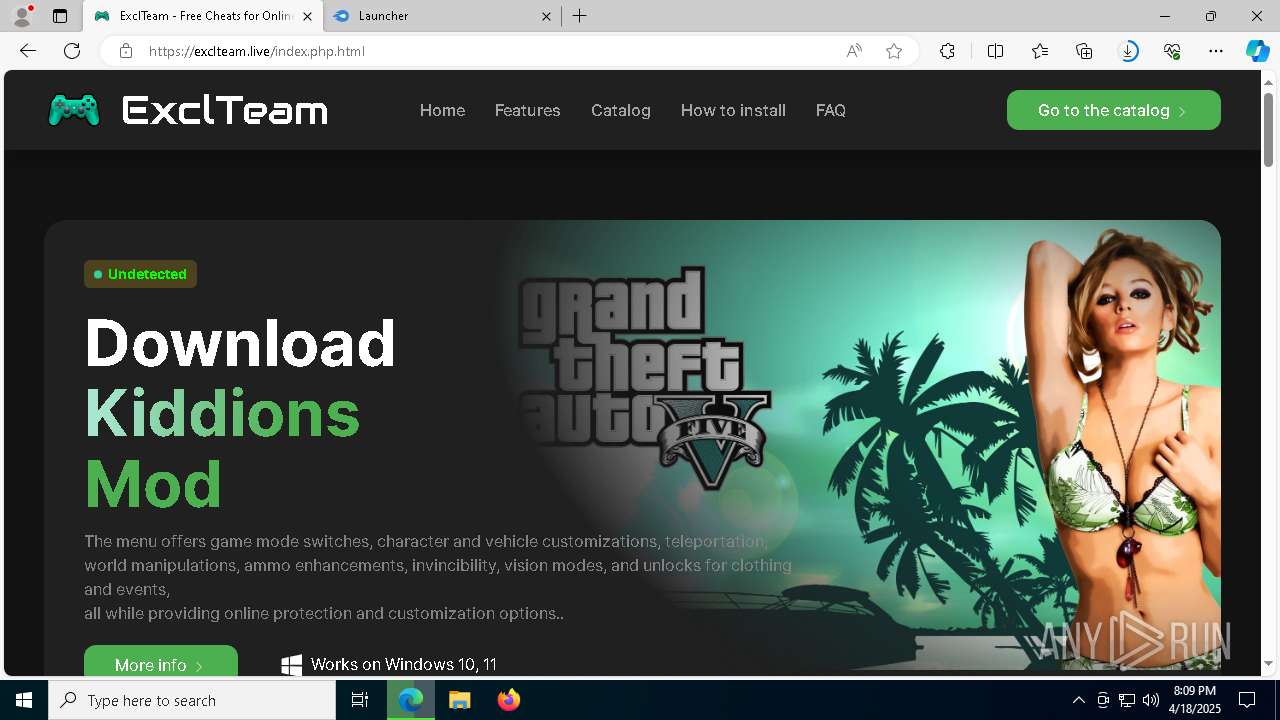Close the Launcher tab

point(547,16)
